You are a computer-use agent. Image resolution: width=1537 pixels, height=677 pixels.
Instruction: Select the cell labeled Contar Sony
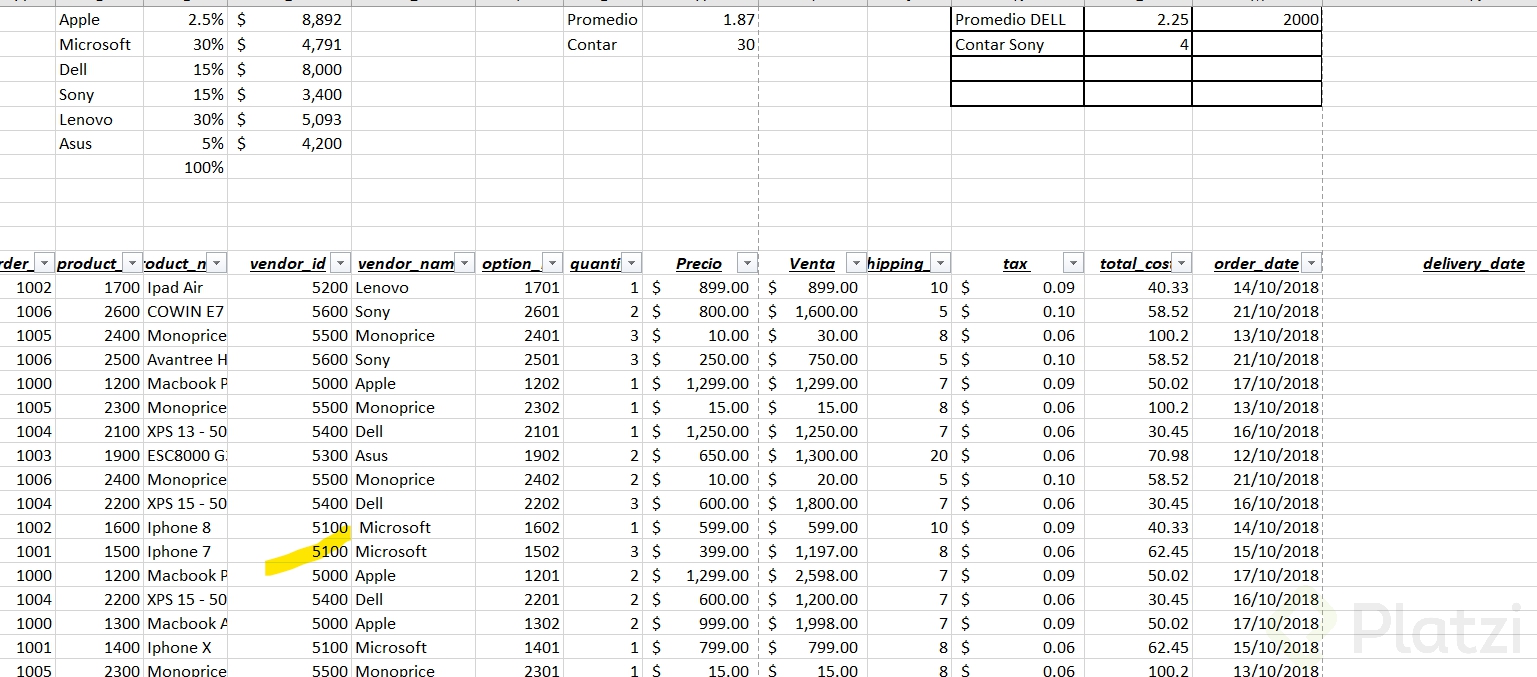point(1017,44)
